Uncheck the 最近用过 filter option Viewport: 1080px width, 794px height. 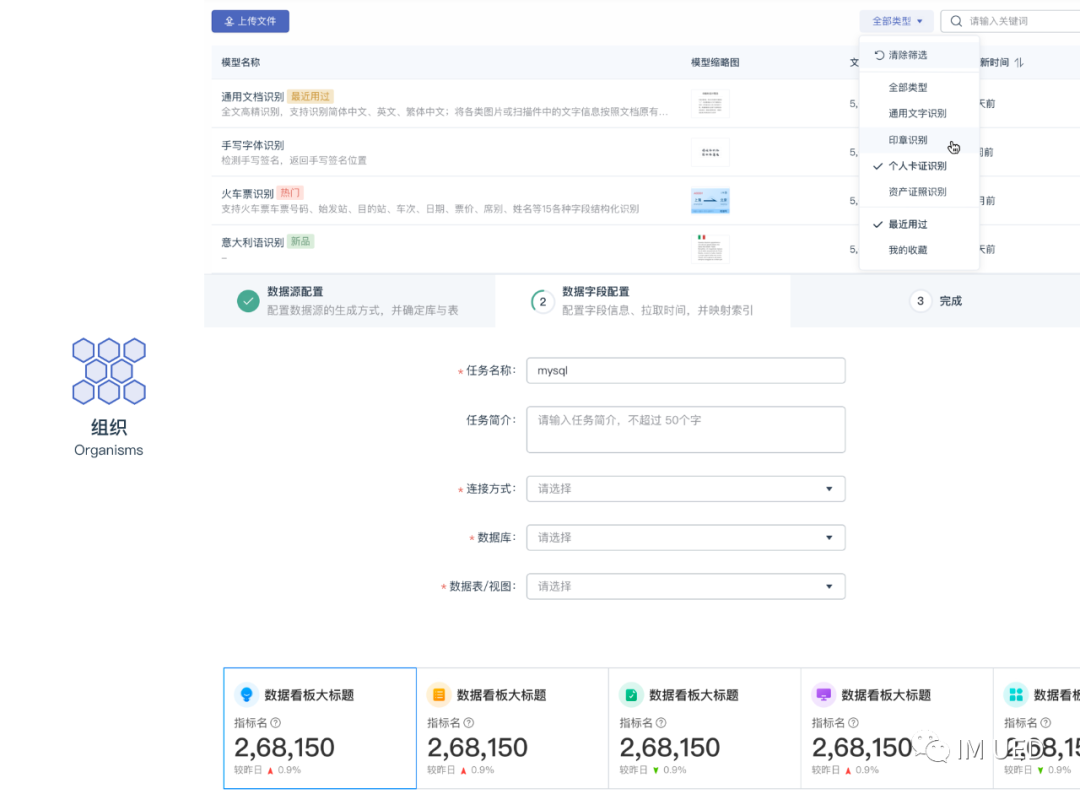pyautogui.click(x=908, y=225)
